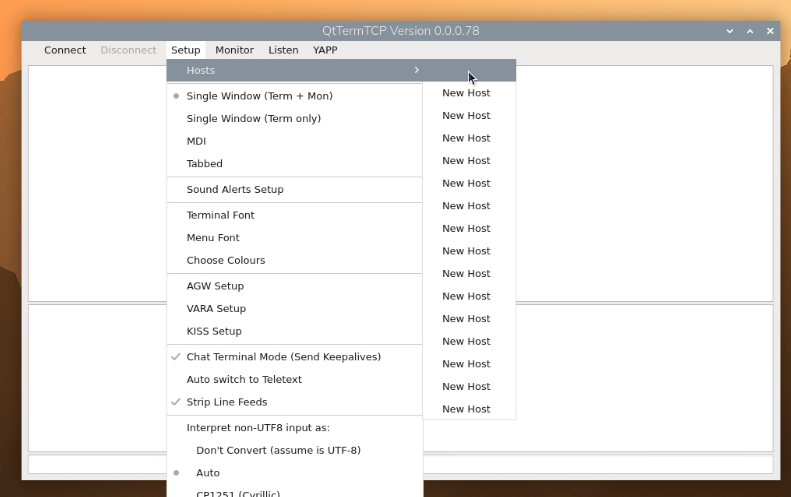Enable Auto switch to Teletext
791x497 pixels.
coord(244,380)
